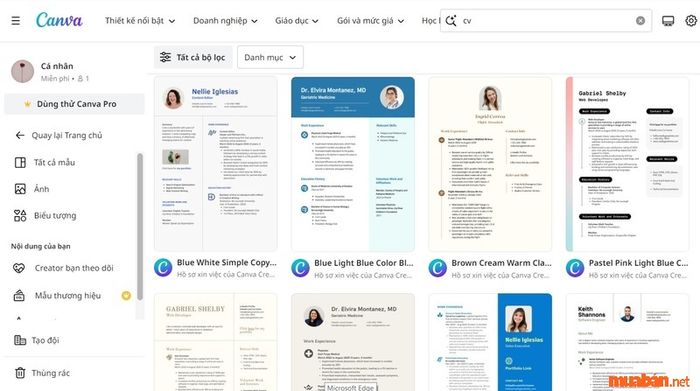This screenshot has height=391, width=700.
Task: Click the Học menu item
Action: (430, 21)
